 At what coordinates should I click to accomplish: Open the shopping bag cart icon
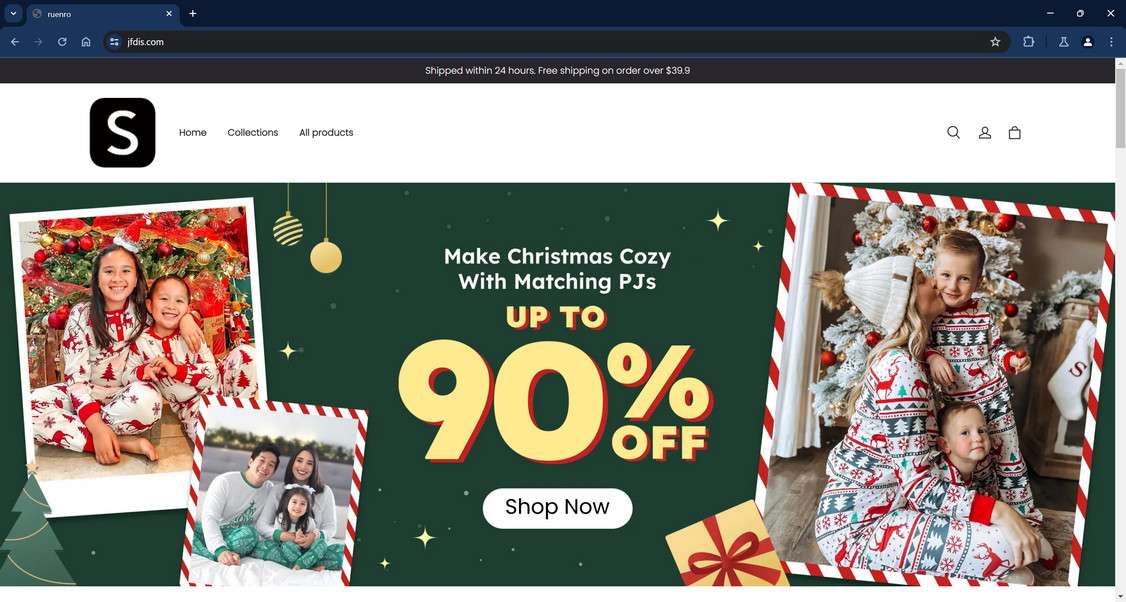tap(1014, 132)
